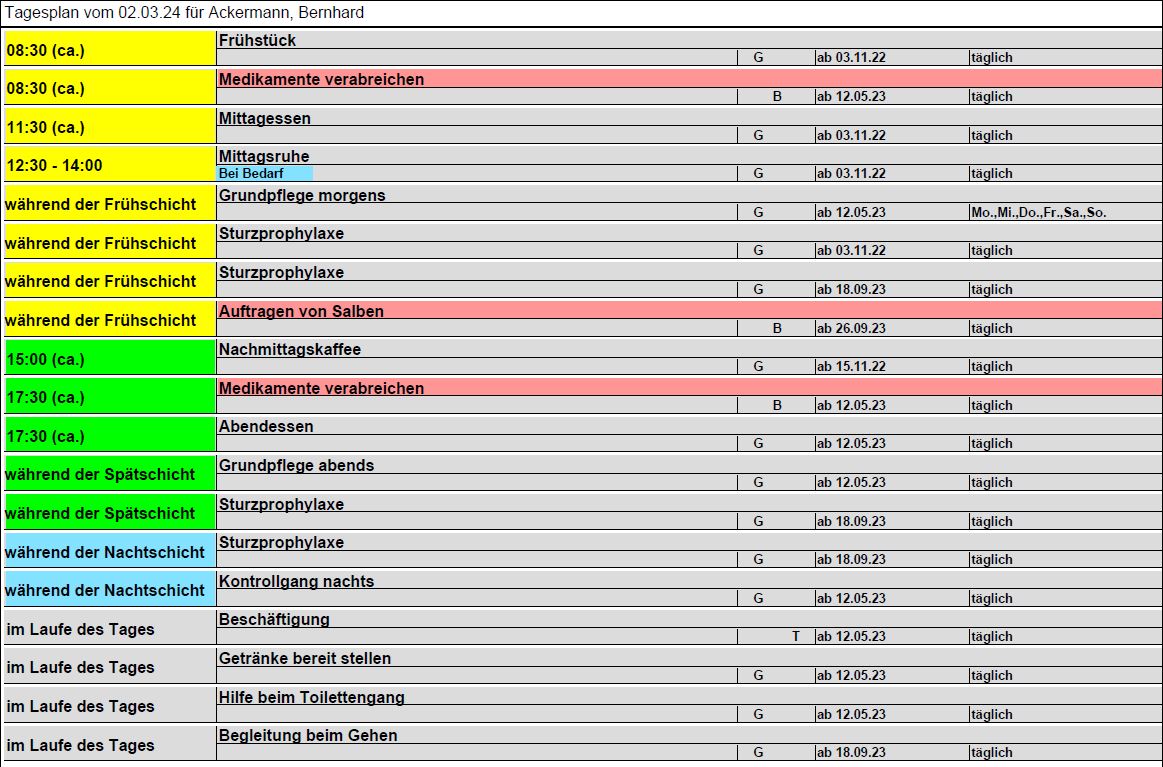Click the T marker in Beschäftigung row
The image size is (1163, 767).
pyautogui.click(x=796, y=636)
